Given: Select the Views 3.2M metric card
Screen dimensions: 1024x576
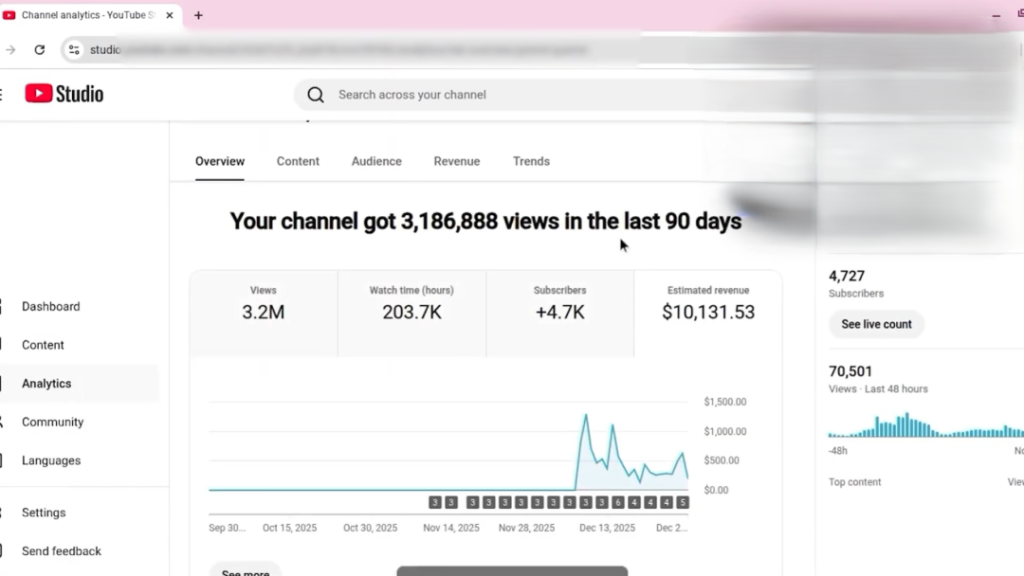Looking at the screenshot, I should [x=263, y=303].
